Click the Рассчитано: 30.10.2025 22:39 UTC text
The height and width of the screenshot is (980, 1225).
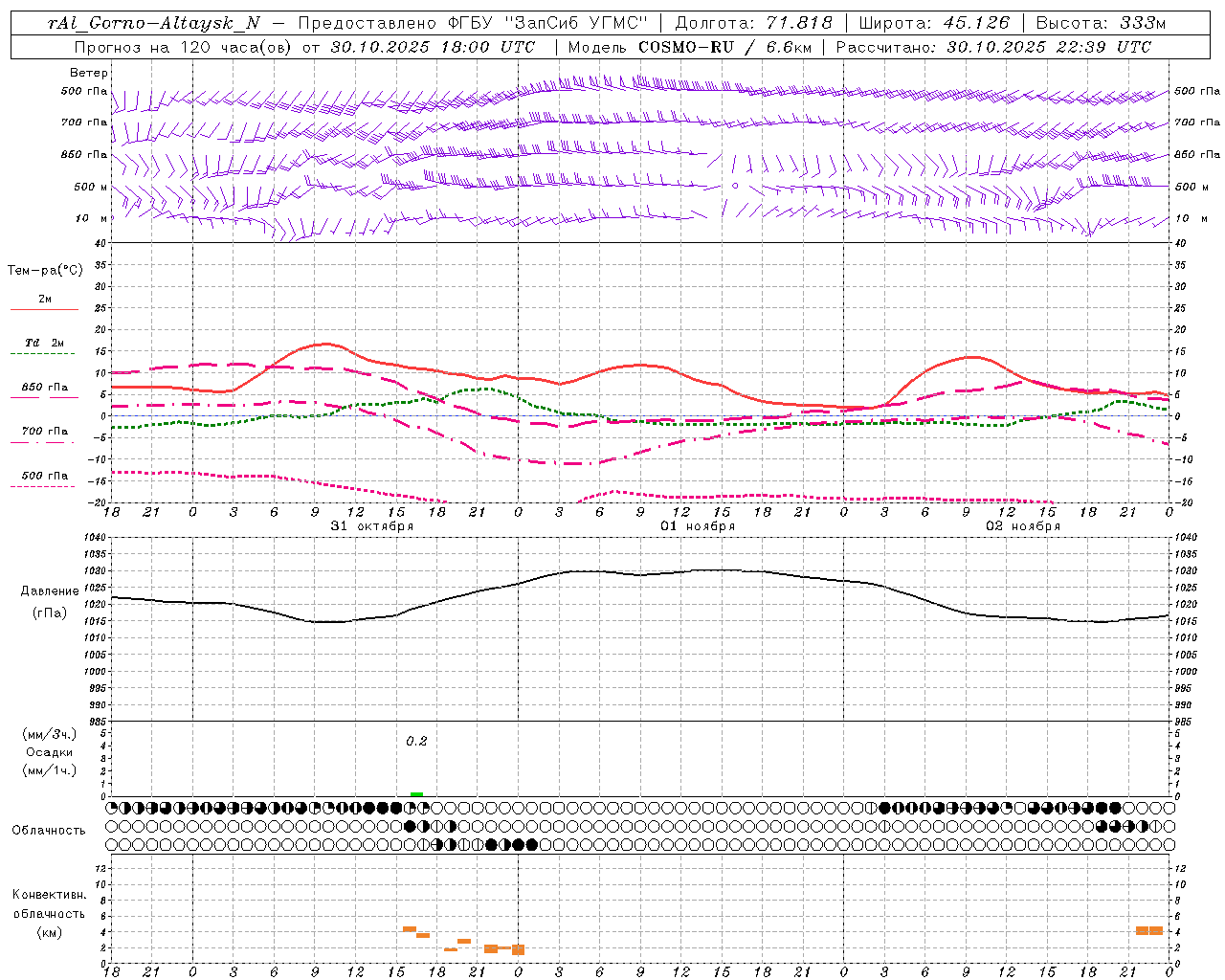(x=993, y=47)
